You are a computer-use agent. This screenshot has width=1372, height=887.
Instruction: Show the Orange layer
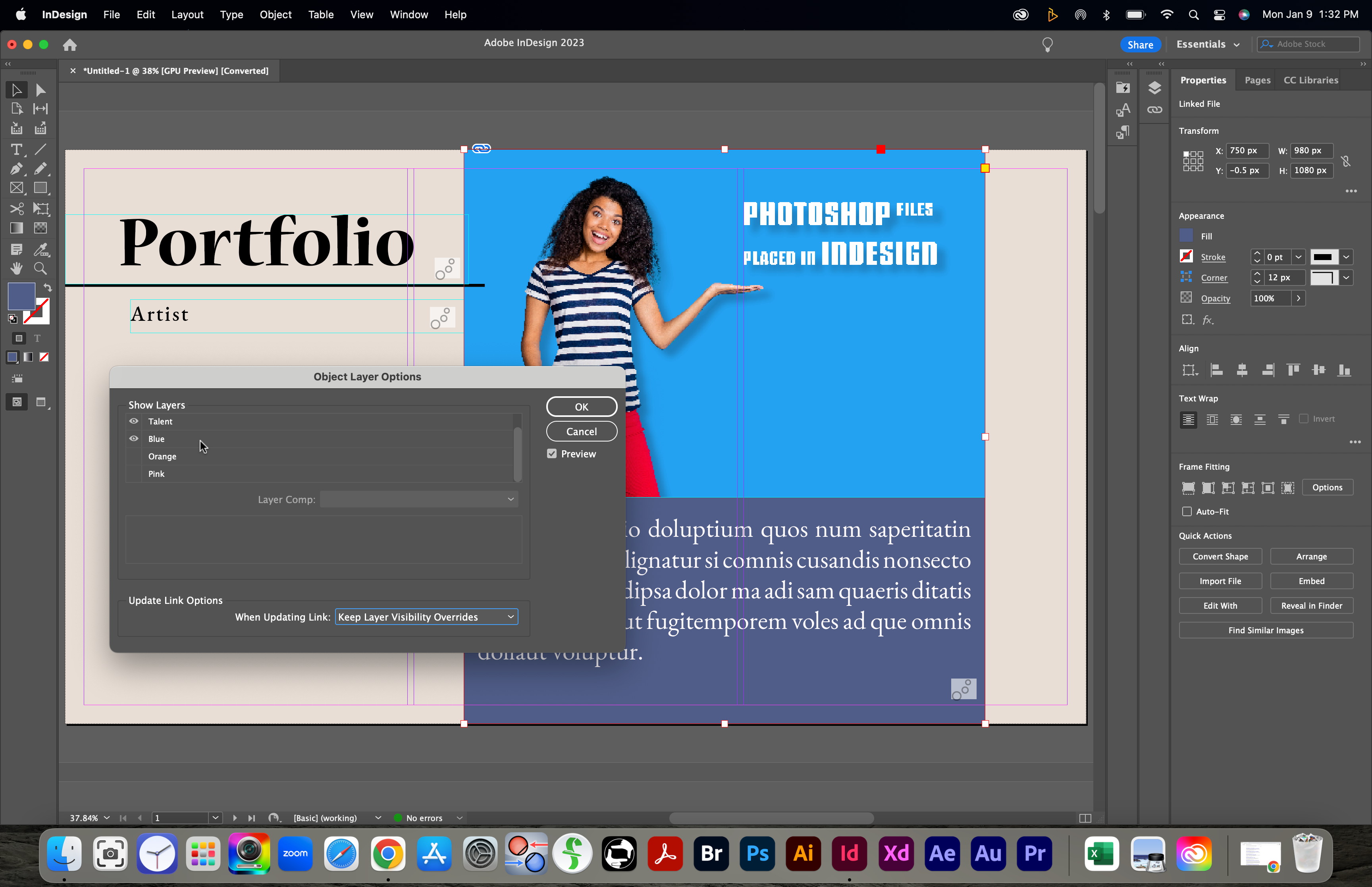pos(133,456)
